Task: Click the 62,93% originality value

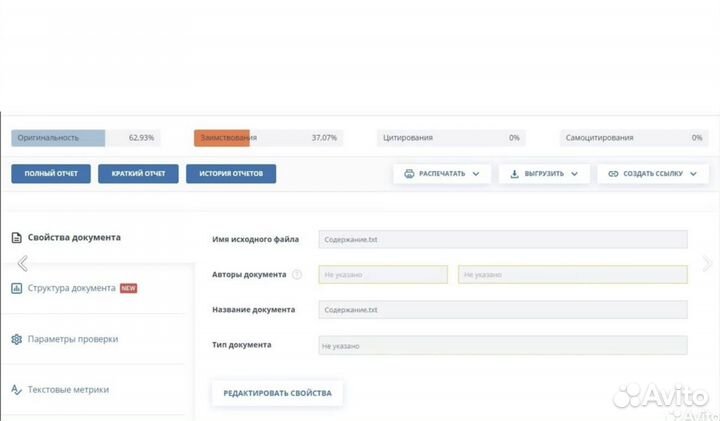Action: point(141,138)
